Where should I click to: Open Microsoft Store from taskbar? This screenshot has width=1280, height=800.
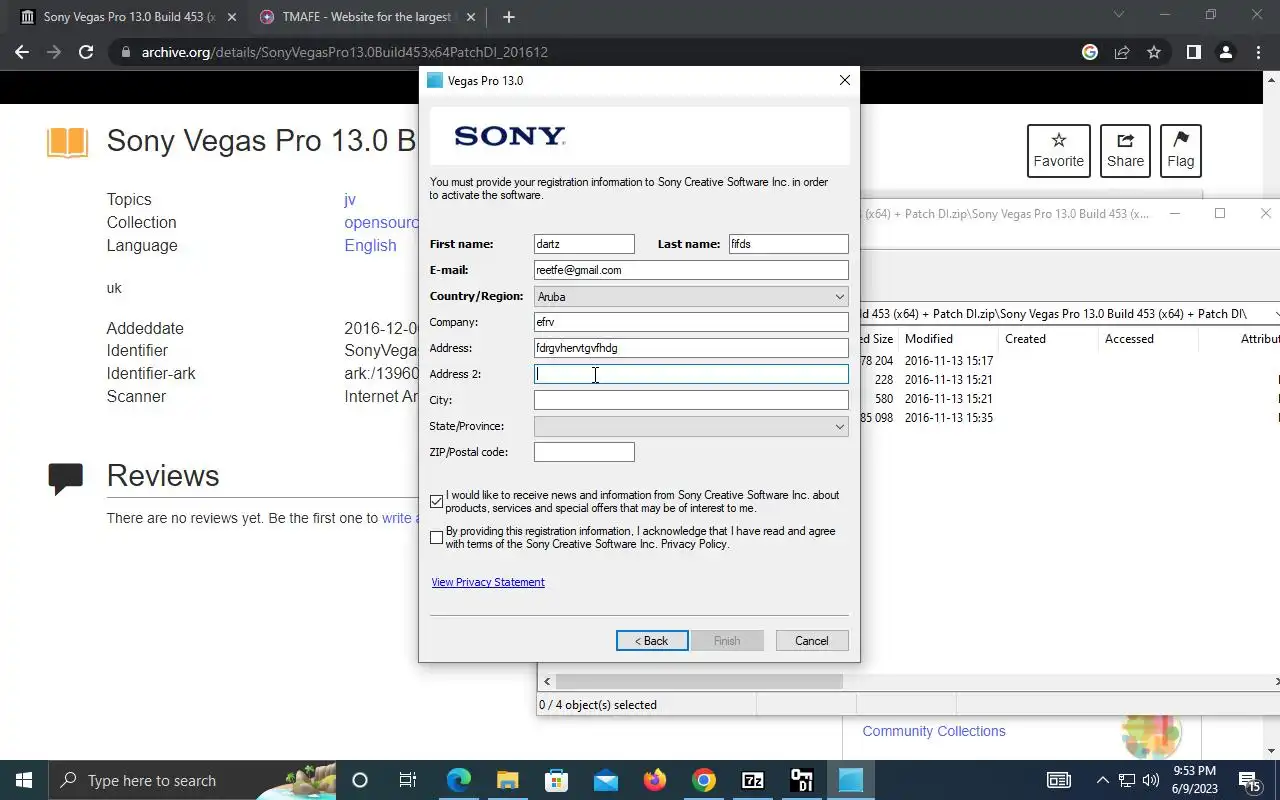[x=556, y=780]
